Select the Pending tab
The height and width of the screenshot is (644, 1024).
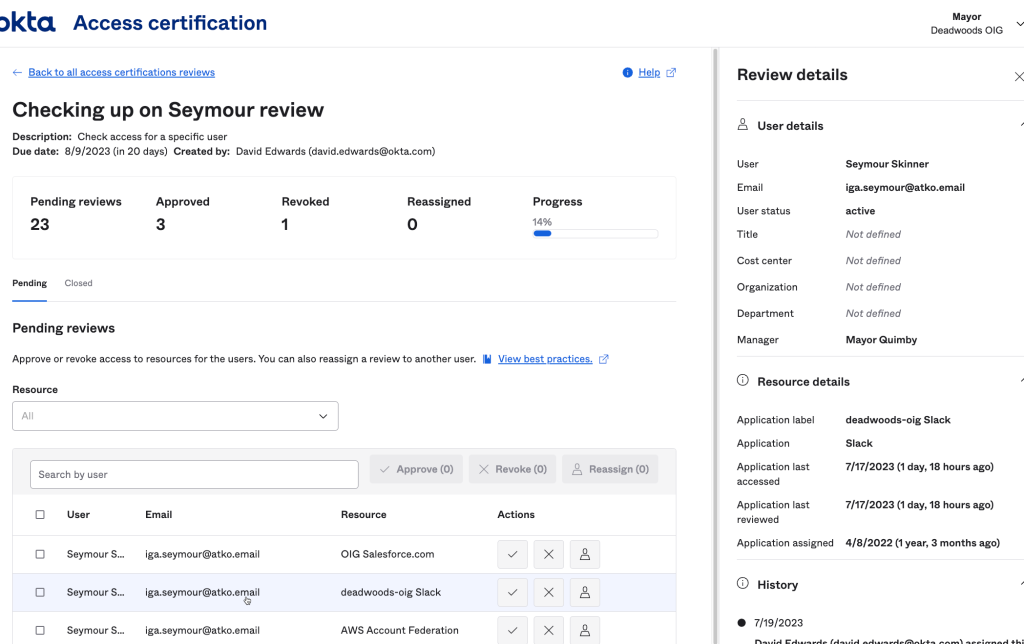(29, 283)
